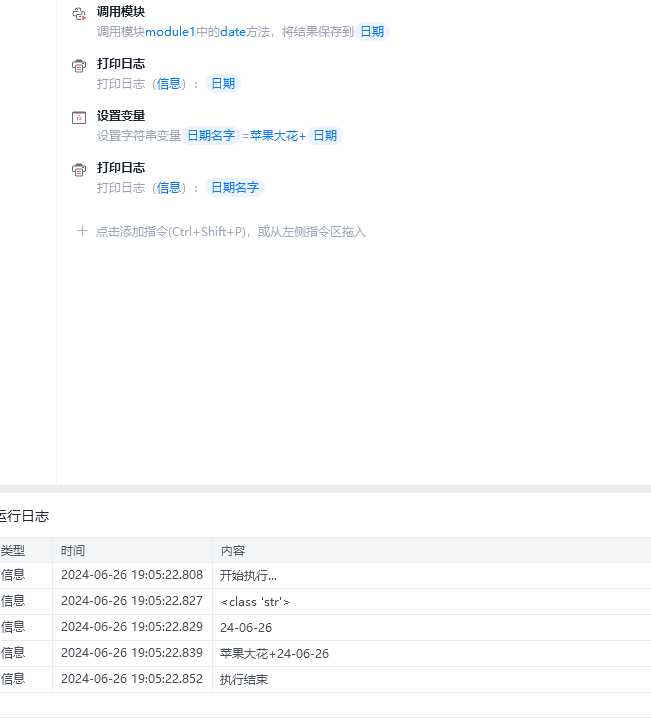Select the log row with <class 'str'>
This screenshot has height=724, width=651.
coord(255,602)
